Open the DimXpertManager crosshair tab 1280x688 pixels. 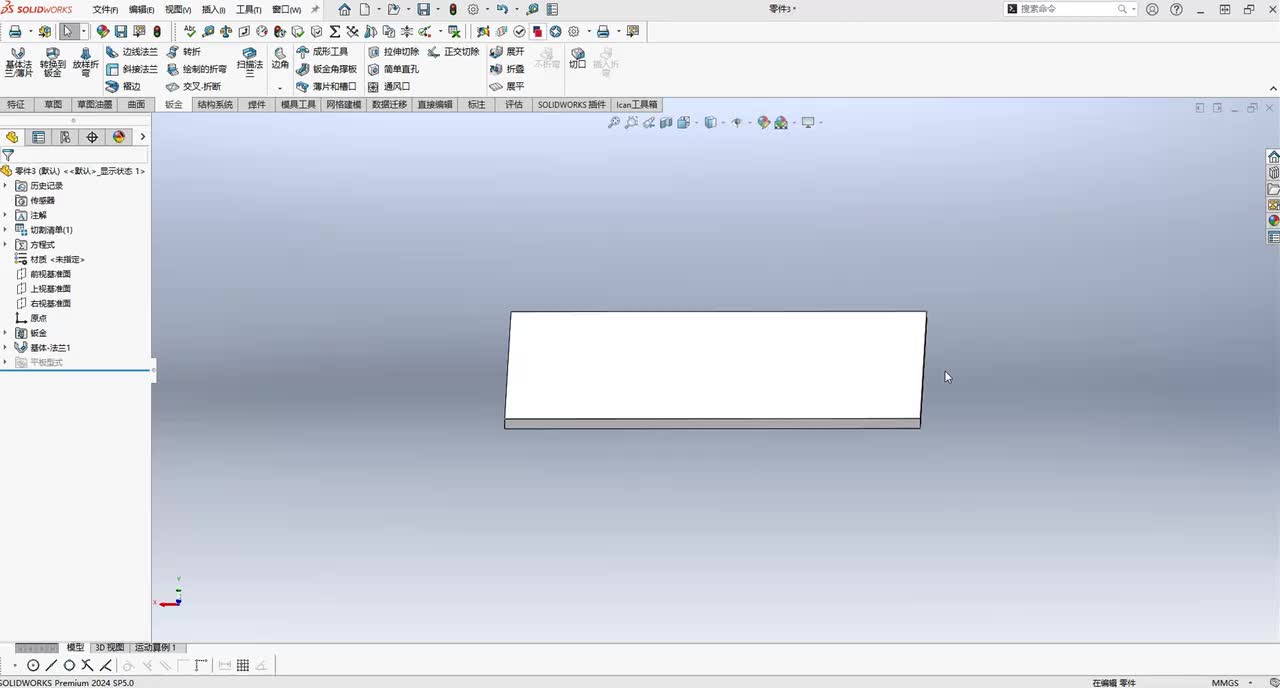tap(92, 137)
